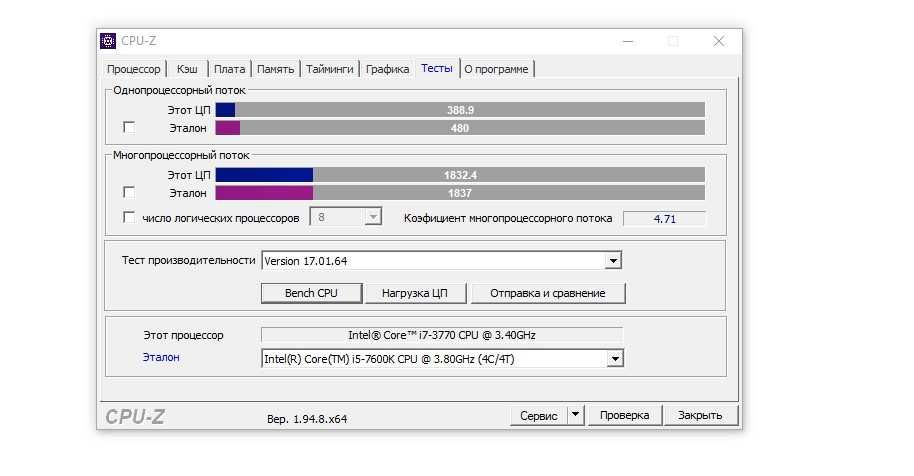
Task: Click the Проверка button
Action: [624, 415]
